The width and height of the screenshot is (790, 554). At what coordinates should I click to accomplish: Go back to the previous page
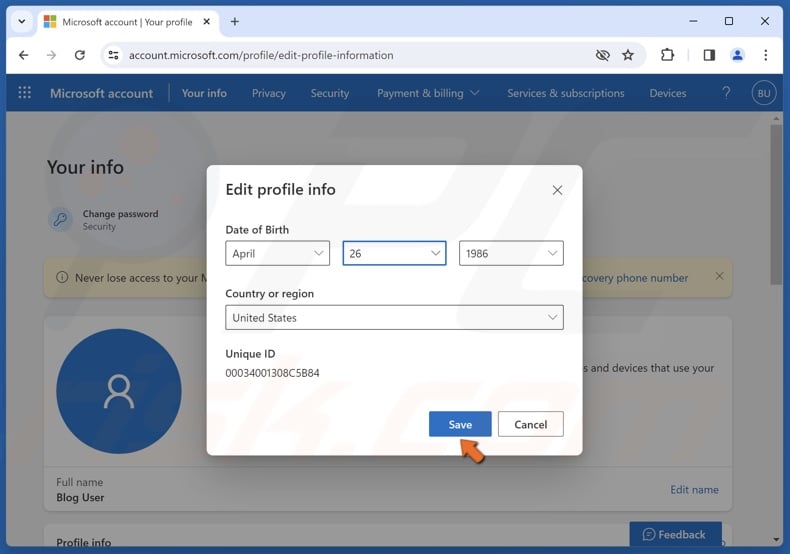[x=24, y=55]
